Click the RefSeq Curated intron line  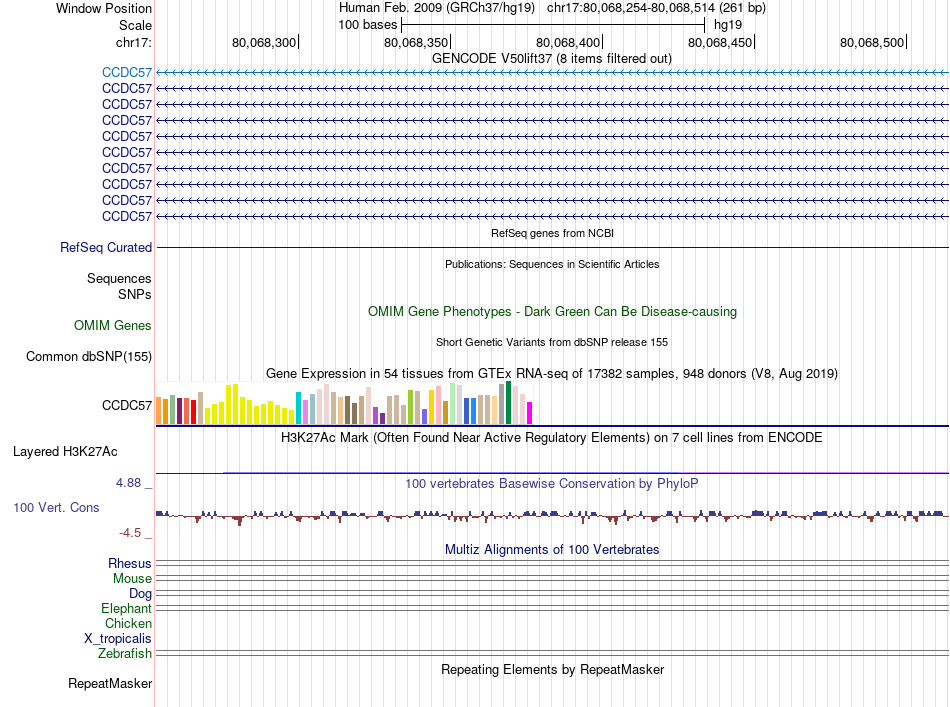pyautogui.click(x=552, y=247)
